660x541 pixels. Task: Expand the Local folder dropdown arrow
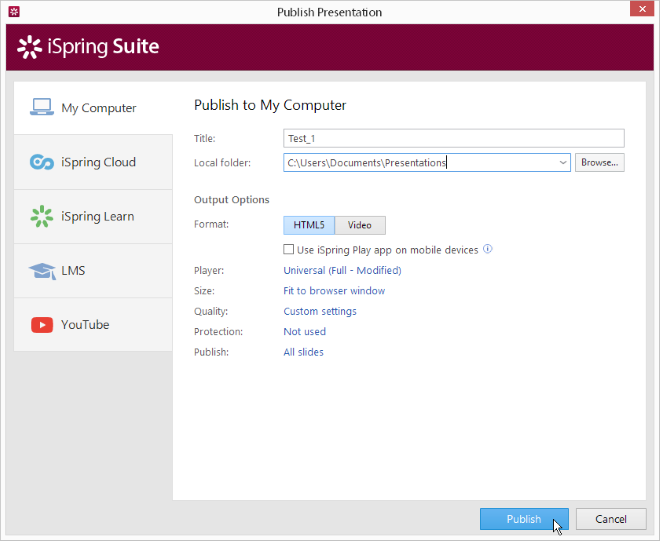[x=563, y=163]
